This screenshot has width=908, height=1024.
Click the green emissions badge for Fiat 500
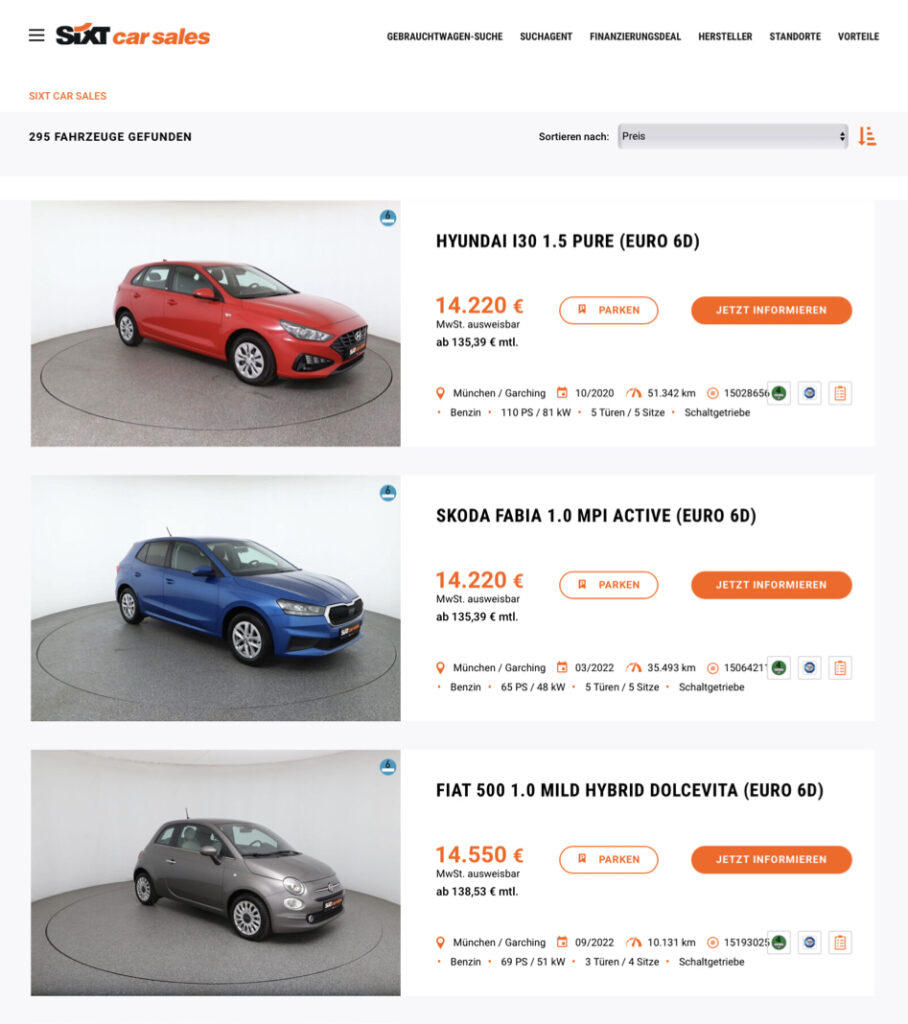pos(779,942)
